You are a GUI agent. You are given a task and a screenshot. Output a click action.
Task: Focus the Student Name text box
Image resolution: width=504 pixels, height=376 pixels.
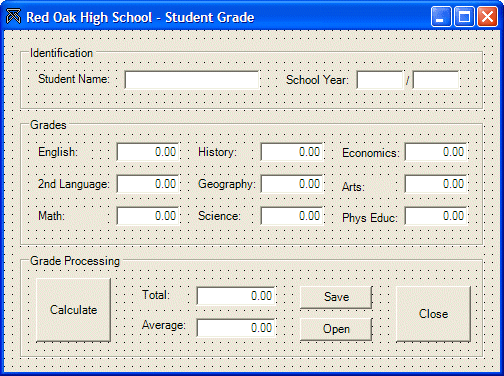click(192, 80)
